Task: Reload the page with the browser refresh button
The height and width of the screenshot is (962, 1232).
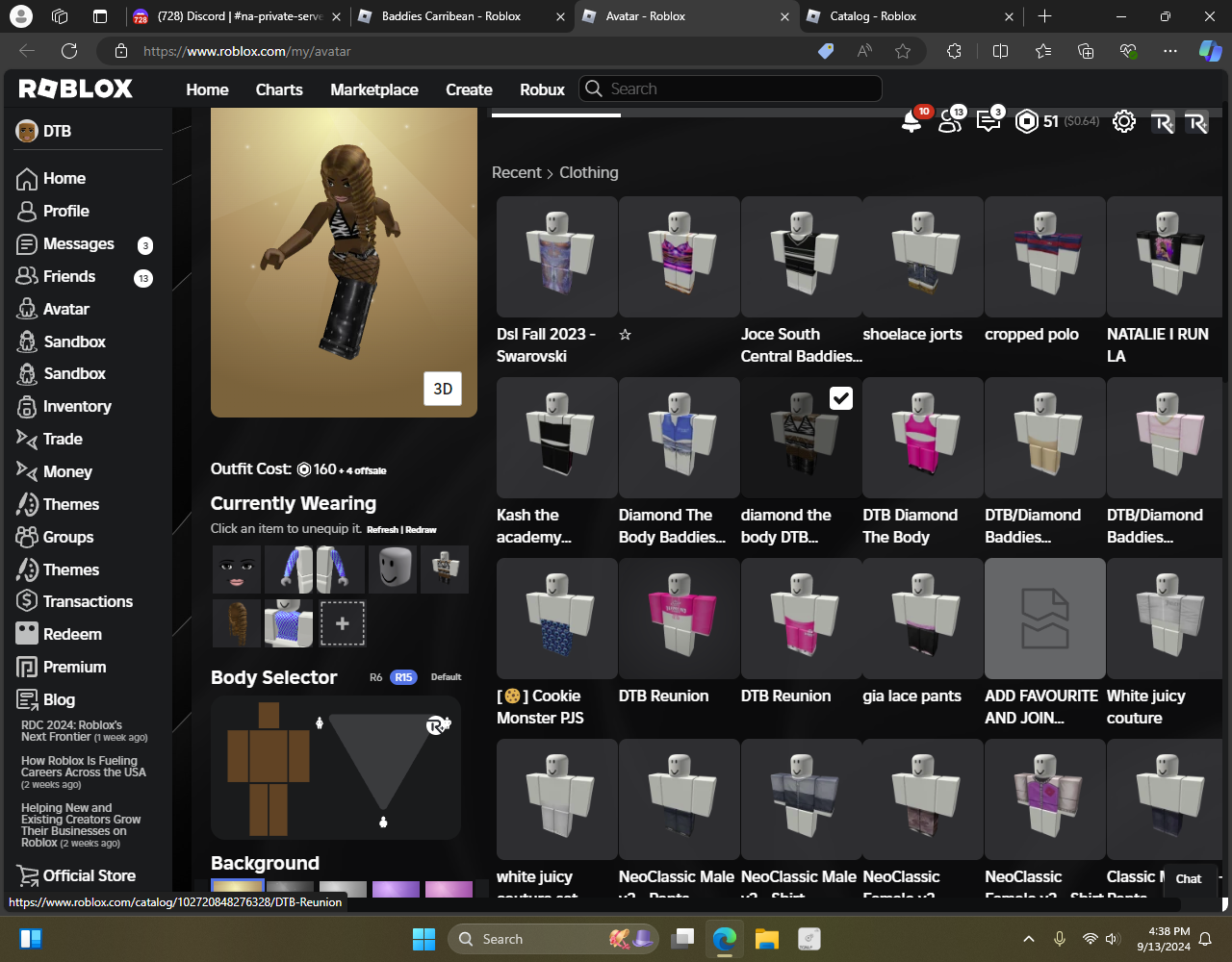Action: tap(69, 51)
